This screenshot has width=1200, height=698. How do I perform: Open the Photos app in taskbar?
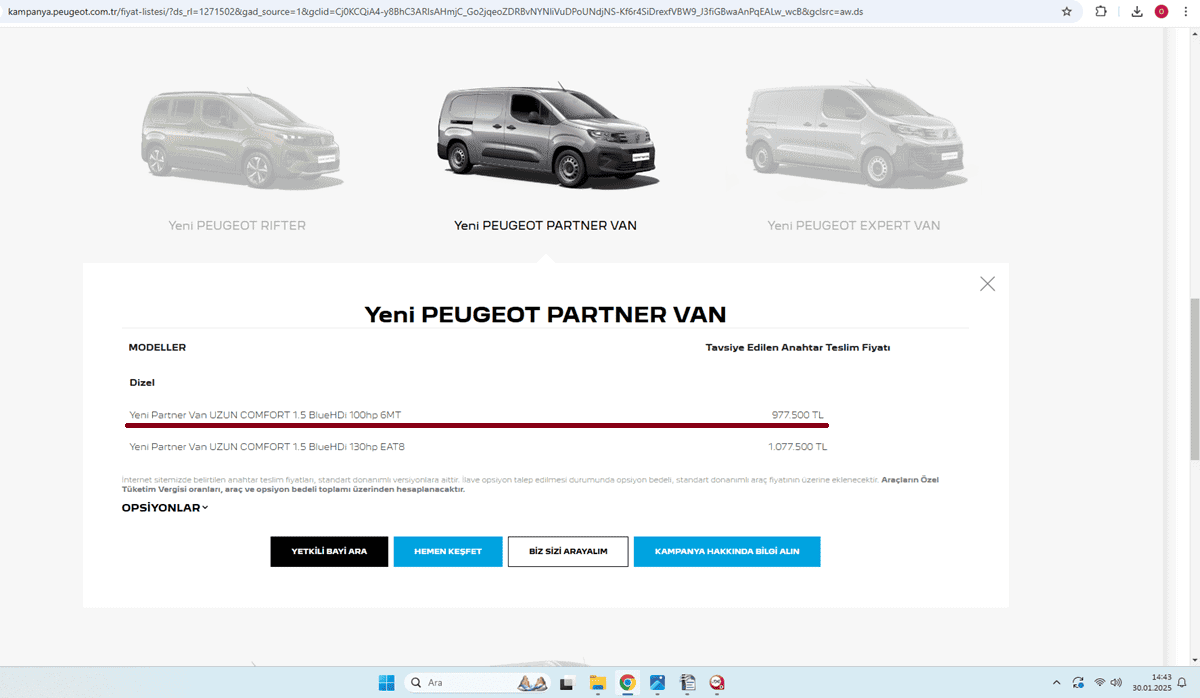(657, 683)
